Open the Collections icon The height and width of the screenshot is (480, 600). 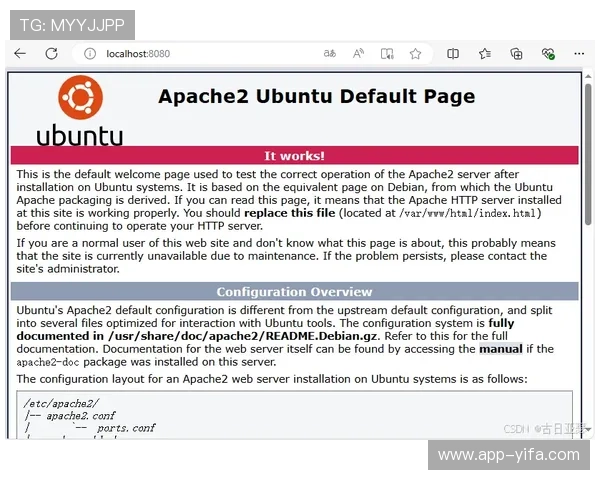pos(516,54)
